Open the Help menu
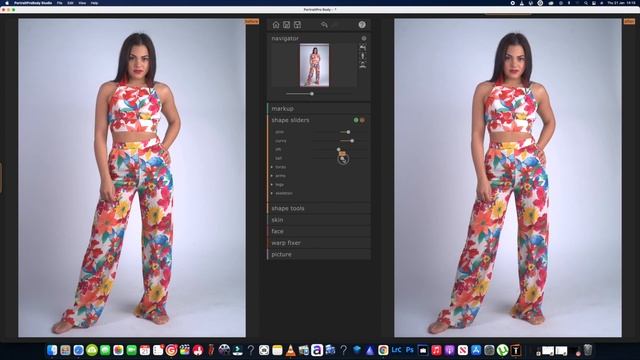 94,3
